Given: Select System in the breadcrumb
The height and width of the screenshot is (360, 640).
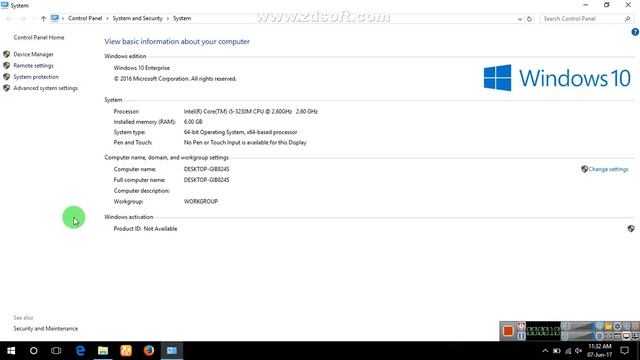Looking at the screenshot, I should tap(182, 18).
